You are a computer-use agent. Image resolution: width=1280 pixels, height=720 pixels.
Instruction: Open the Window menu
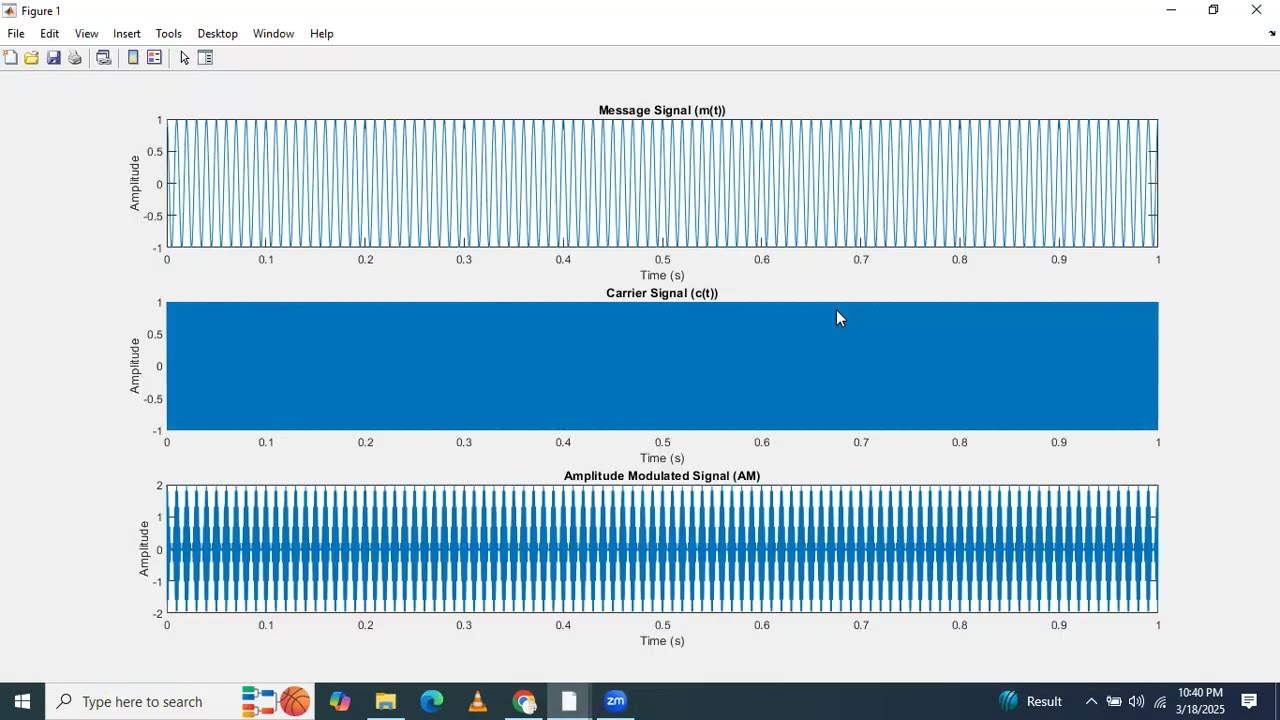click(274, 34)
